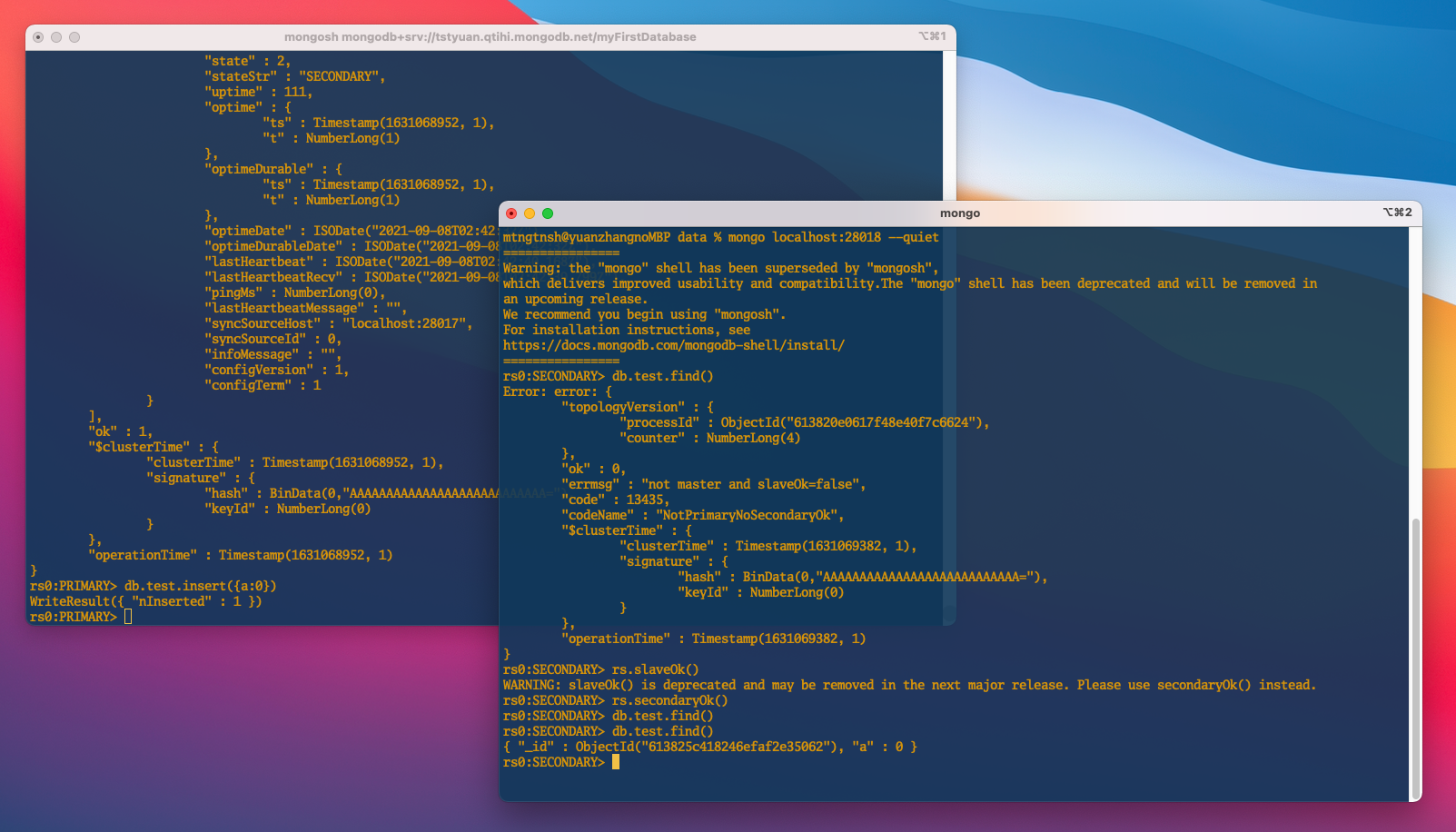The width and height of the screenshot is (1456, 832).
Task: Click the 'lastHeartbeatMessage' line
Action: coord(306,308)
